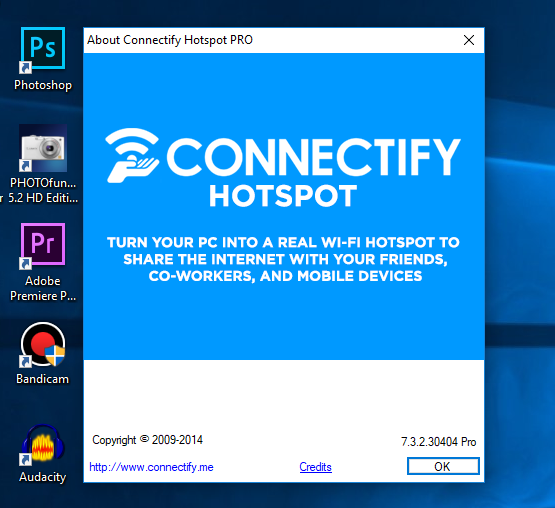Click OK in the About dialog

click(x=443, y=466)
